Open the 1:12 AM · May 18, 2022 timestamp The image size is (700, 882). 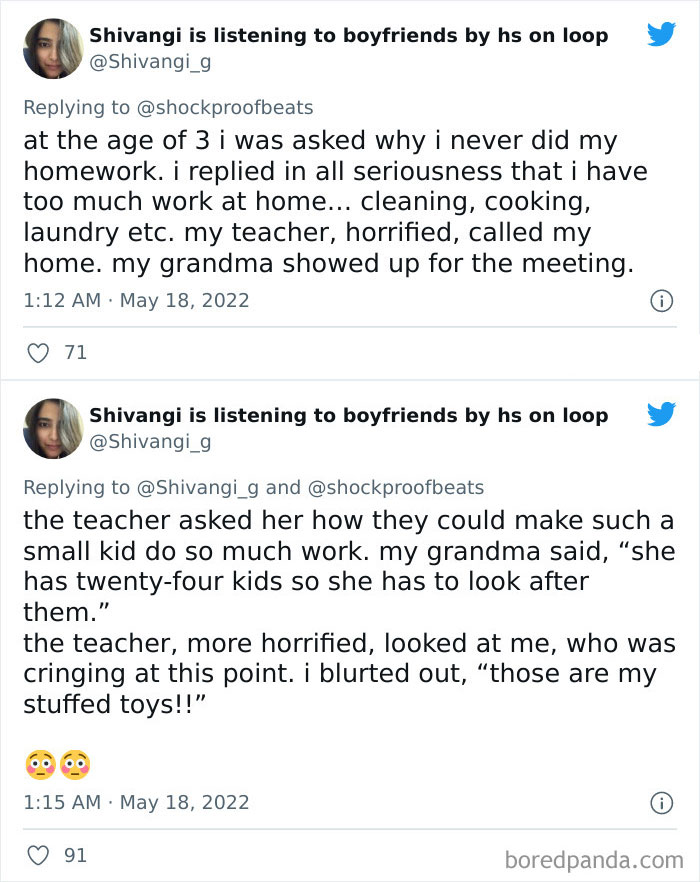pyautogui.click(x=136, y=300)
